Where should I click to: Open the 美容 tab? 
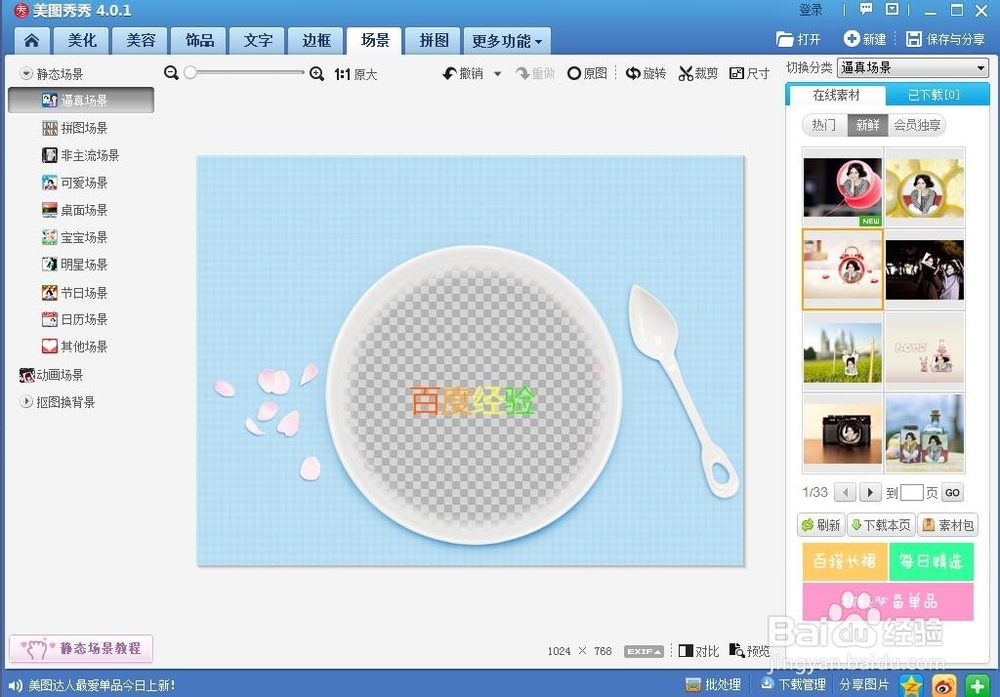coord(141,41)
